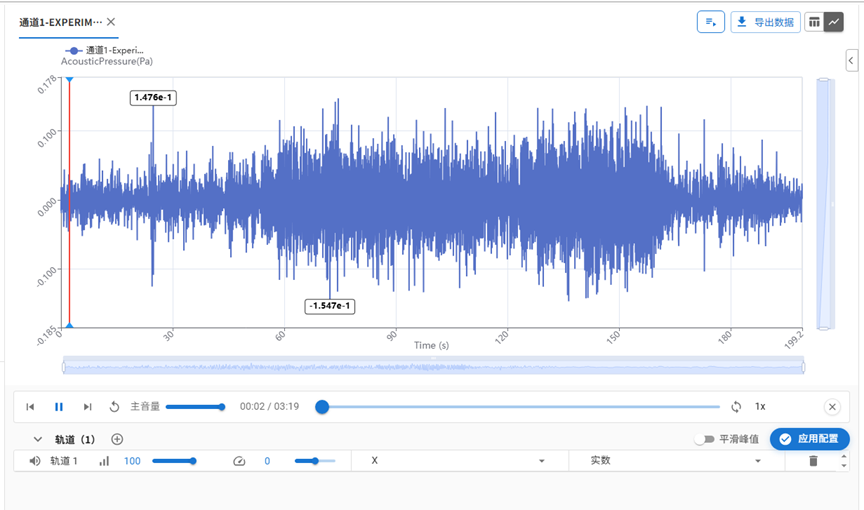Skip to the next track
The height and width of the screenshot is (510, 864).
click(x=88, y=407)
